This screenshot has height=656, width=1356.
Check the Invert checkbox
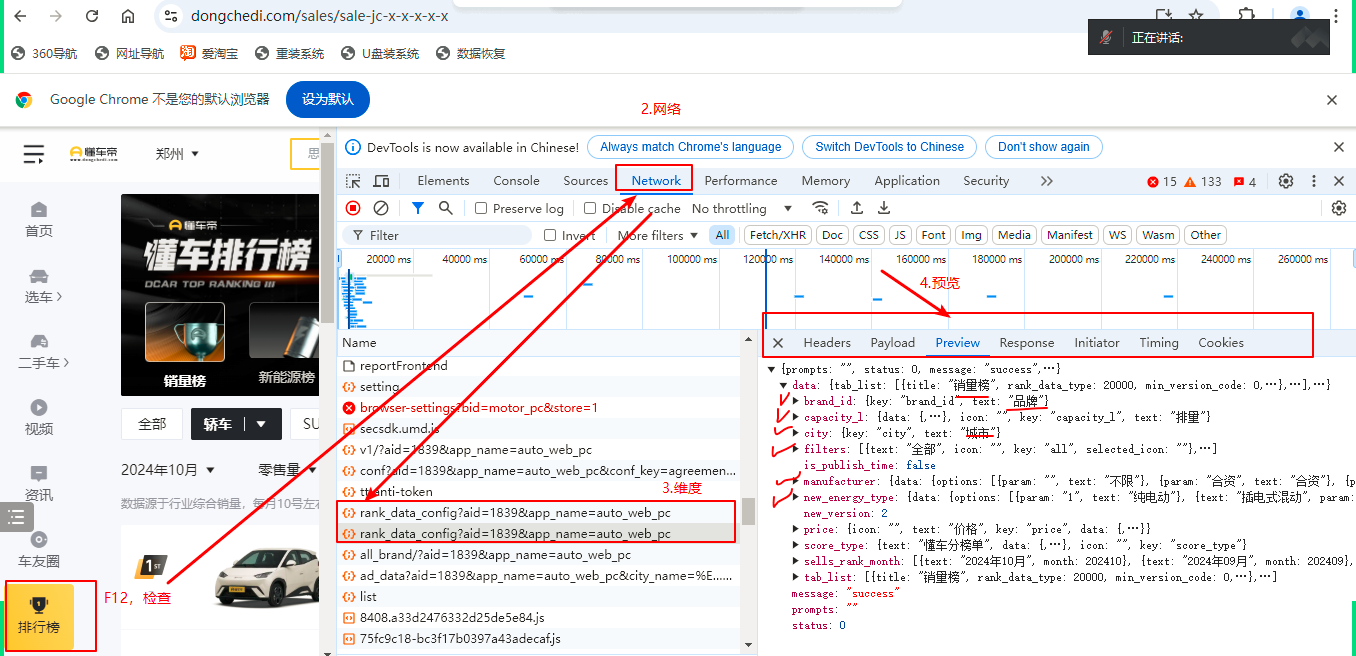pos(550,235)
